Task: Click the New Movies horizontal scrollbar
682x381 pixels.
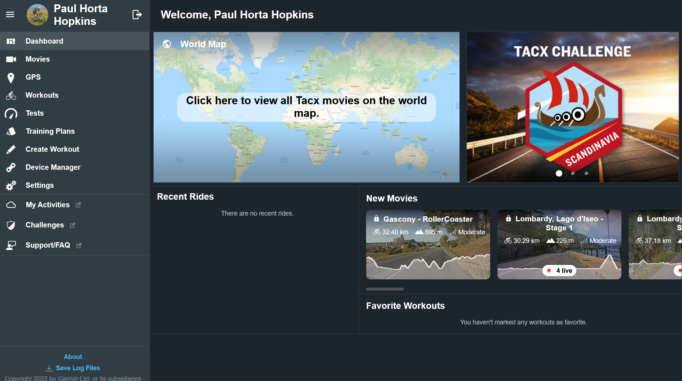Action: [x=385, y=289]
